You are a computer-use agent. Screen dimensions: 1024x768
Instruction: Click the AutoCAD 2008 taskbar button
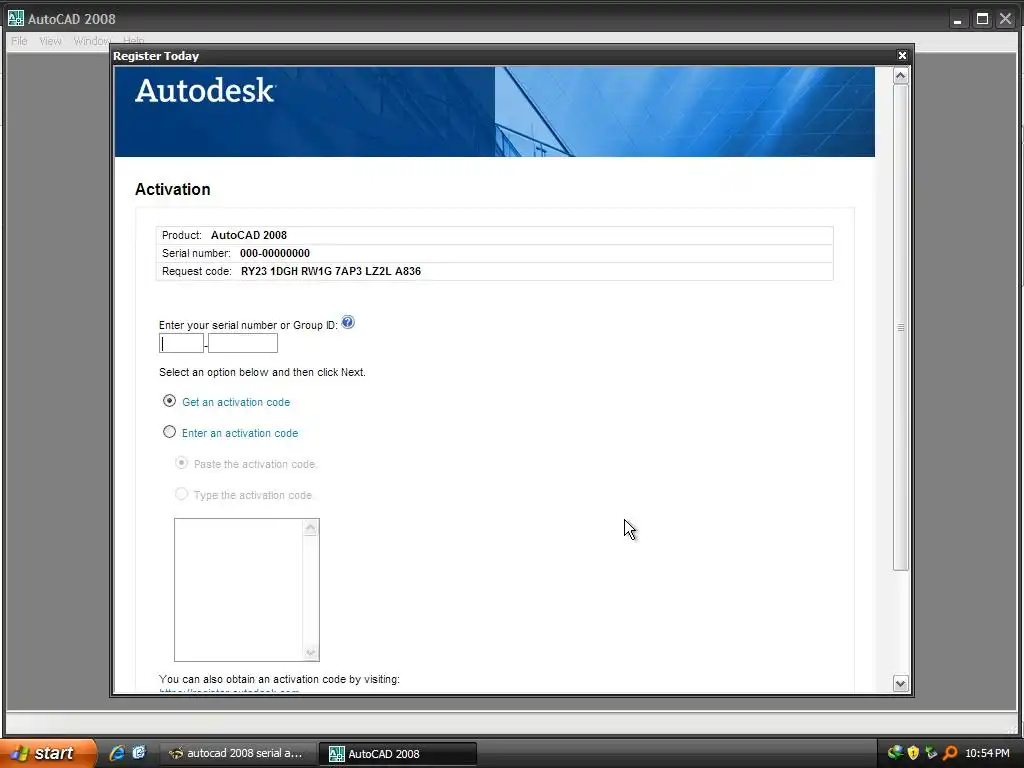point(398,754)
